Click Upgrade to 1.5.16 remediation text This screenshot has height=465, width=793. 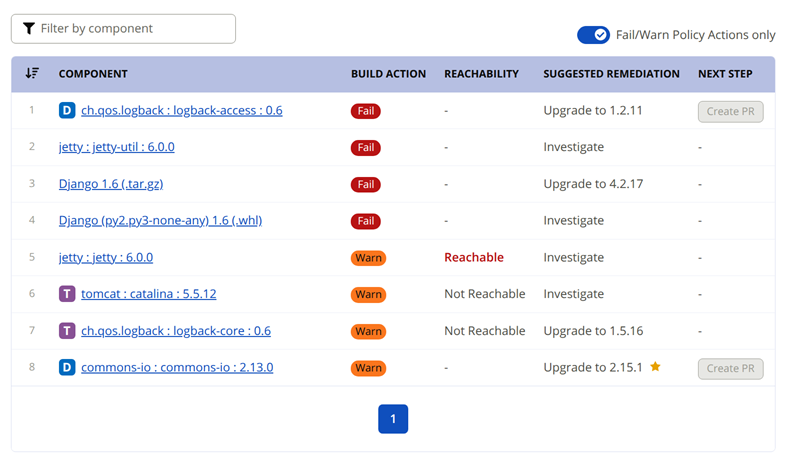(x=593, y=331)
